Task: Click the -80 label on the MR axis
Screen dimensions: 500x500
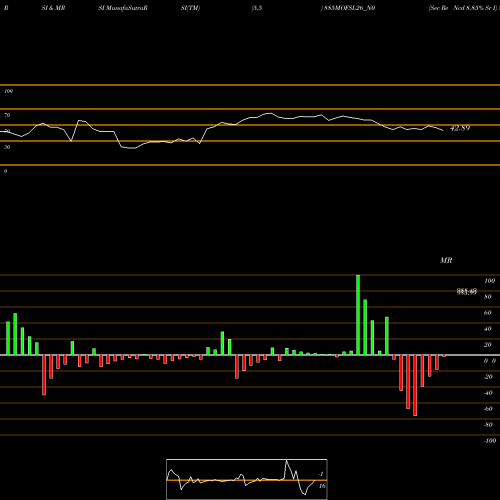Action: click(488, 425)
